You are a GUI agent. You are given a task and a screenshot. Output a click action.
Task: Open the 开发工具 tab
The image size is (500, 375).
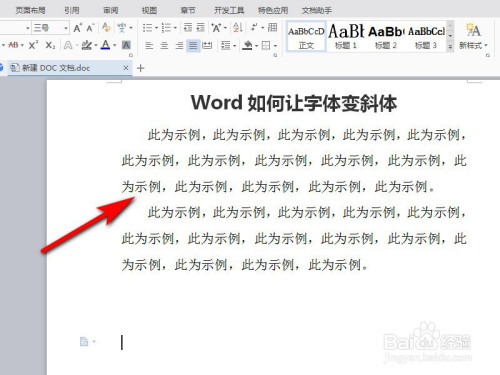229,11
